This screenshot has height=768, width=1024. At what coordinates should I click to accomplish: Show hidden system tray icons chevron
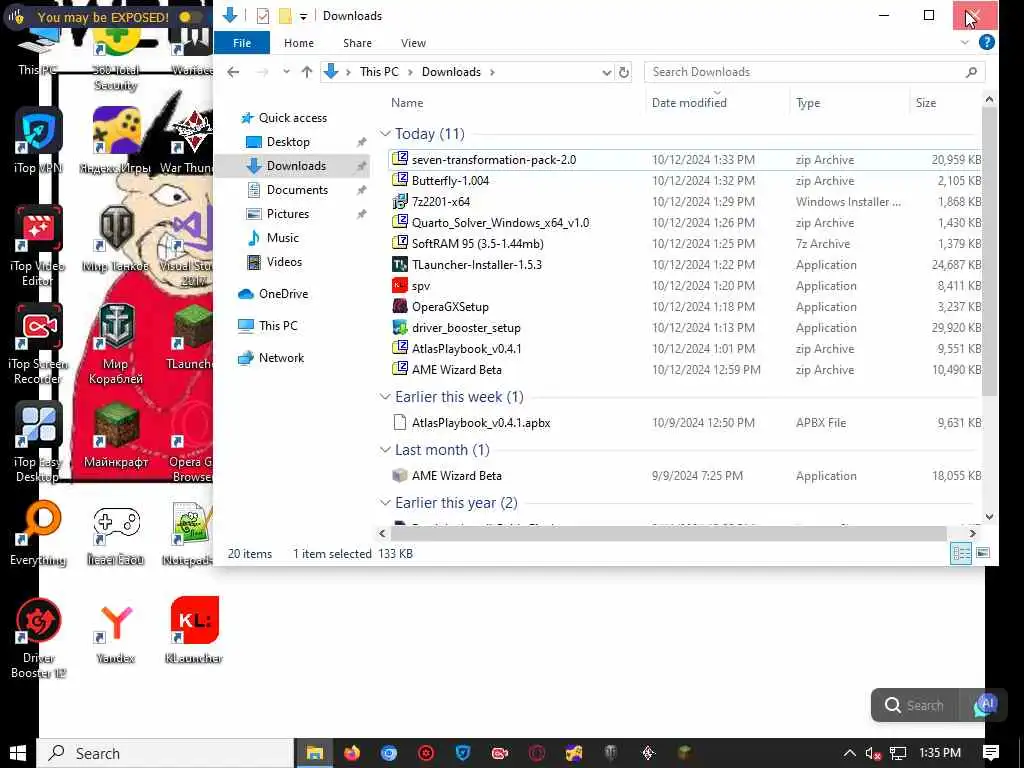pyautogui.click(x=850, y=753)
